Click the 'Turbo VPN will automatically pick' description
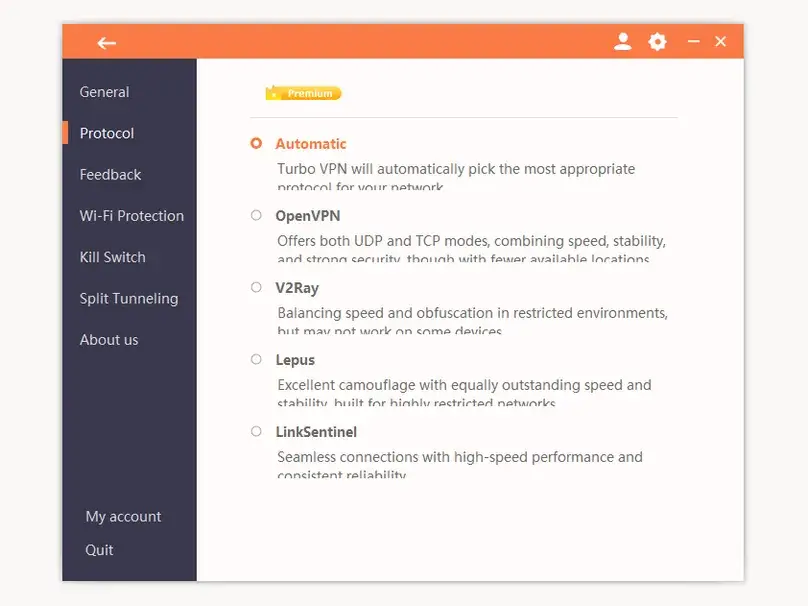808x606 pixels. (456, 176)
